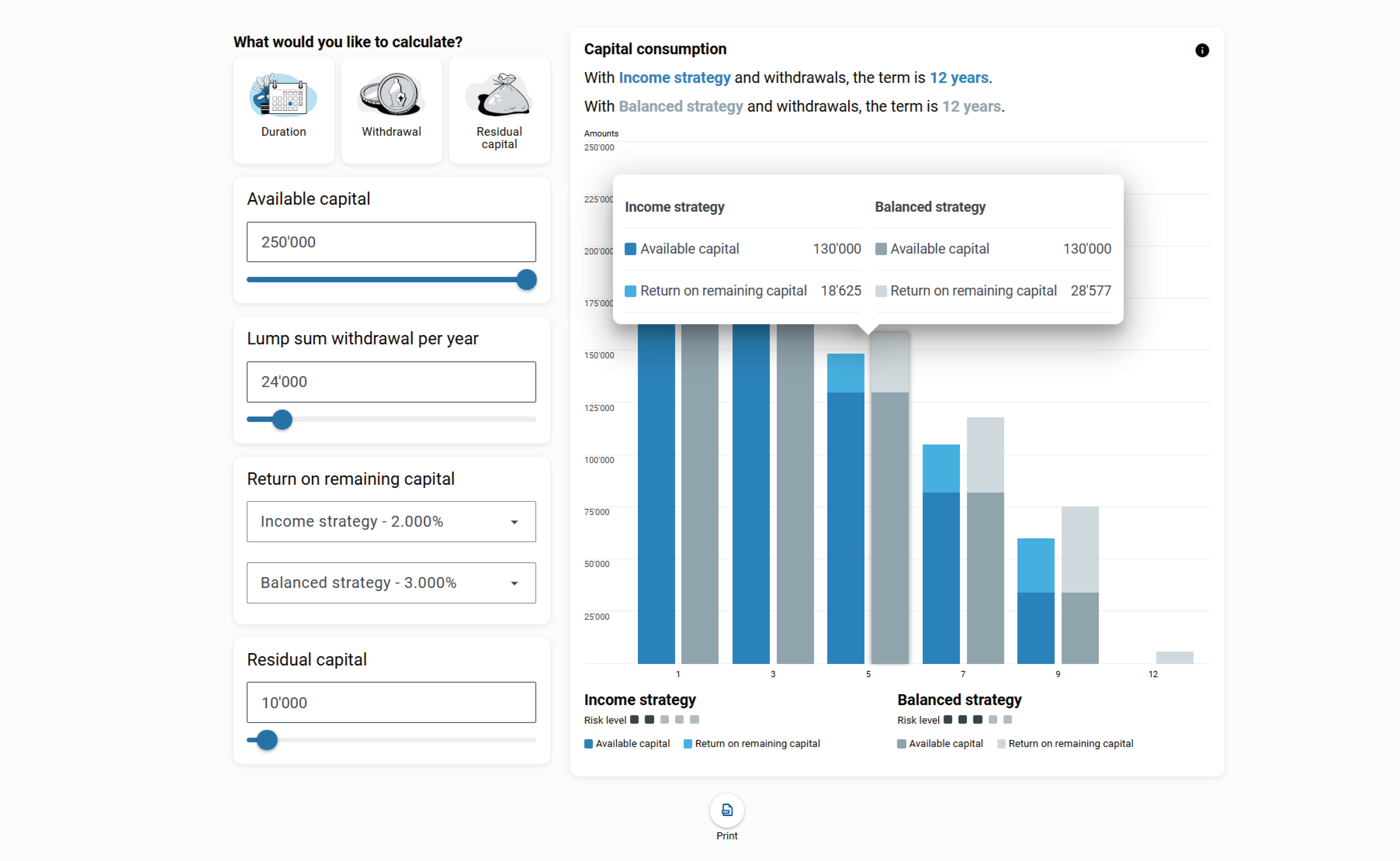Viewport: 1400px width, 861px height.
Task: Select the Withdrawal coin icon
Action: pos(391,94)
